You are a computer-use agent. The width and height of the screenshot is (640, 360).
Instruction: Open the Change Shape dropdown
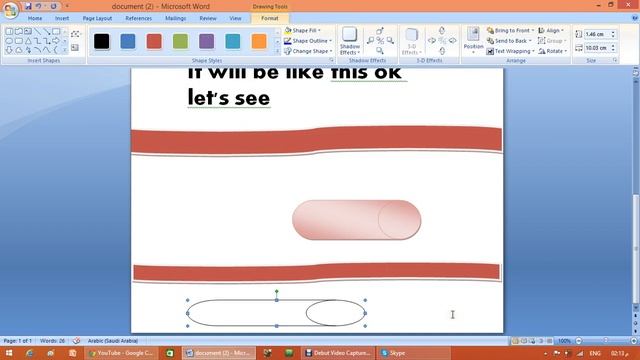point(308,51)
